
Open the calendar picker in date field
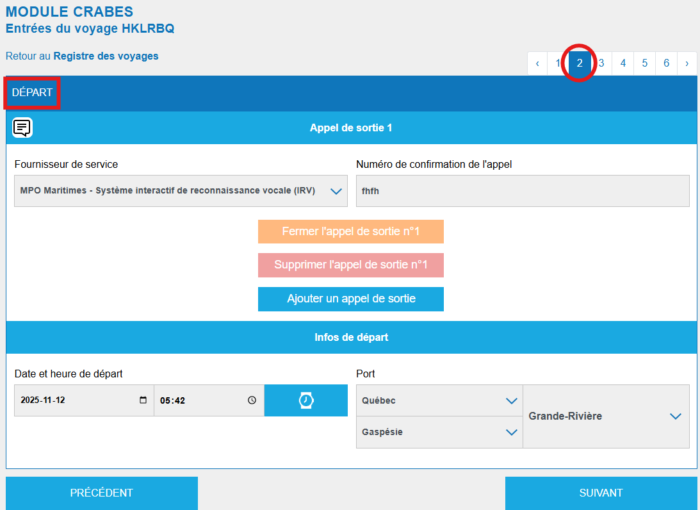(x=143, y=400)
